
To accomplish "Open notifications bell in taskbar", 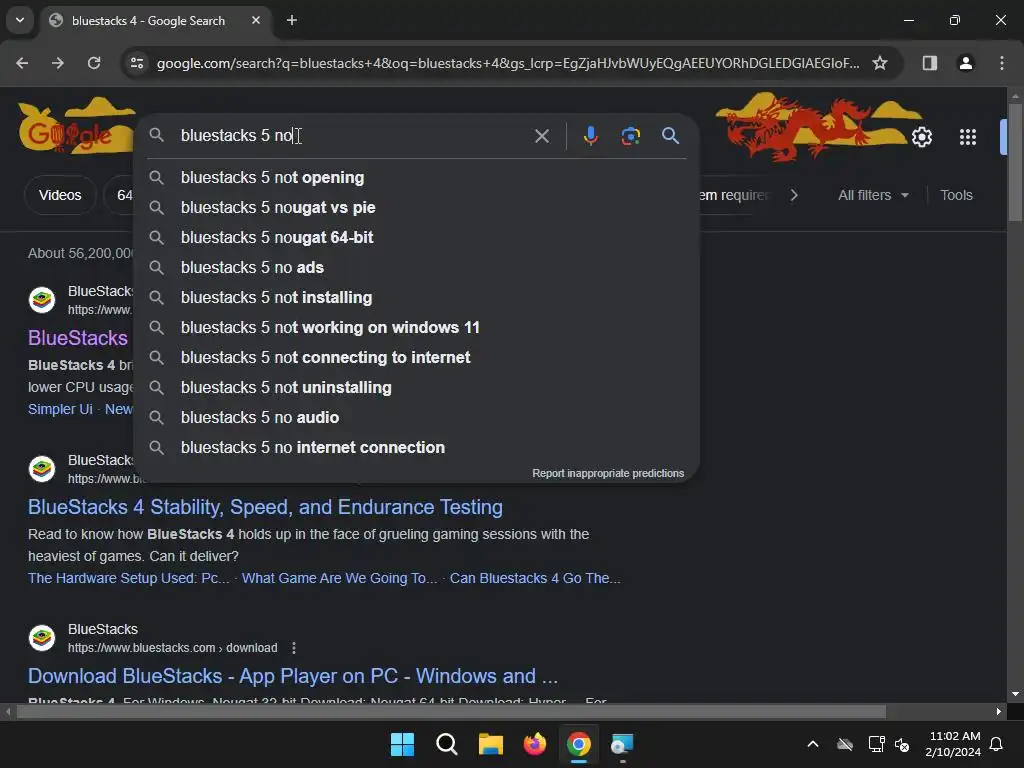I will 996,744.
